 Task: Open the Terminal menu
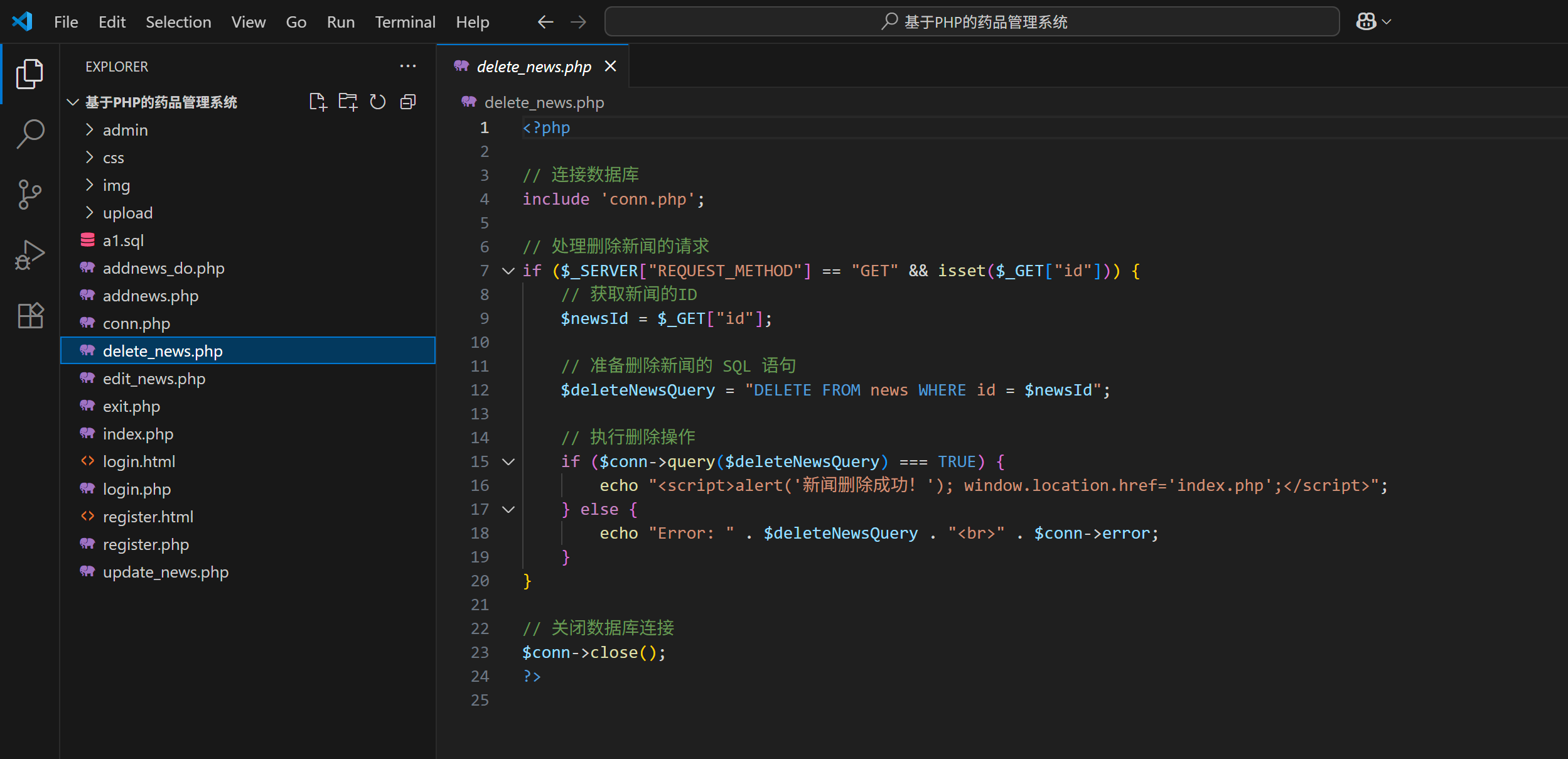(x=405, y=22)
